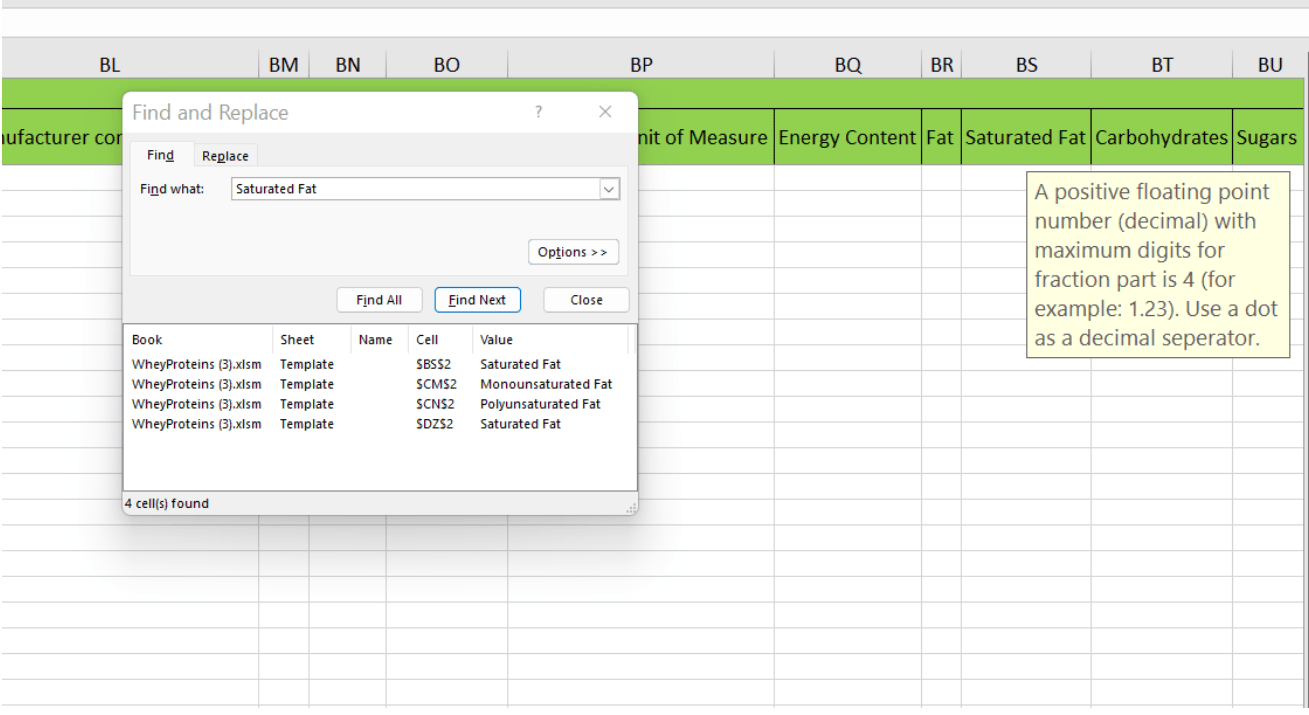Select column BL header
This screenshot has height=715, width=1309.
pyautogui.click(x=130, y=65)
